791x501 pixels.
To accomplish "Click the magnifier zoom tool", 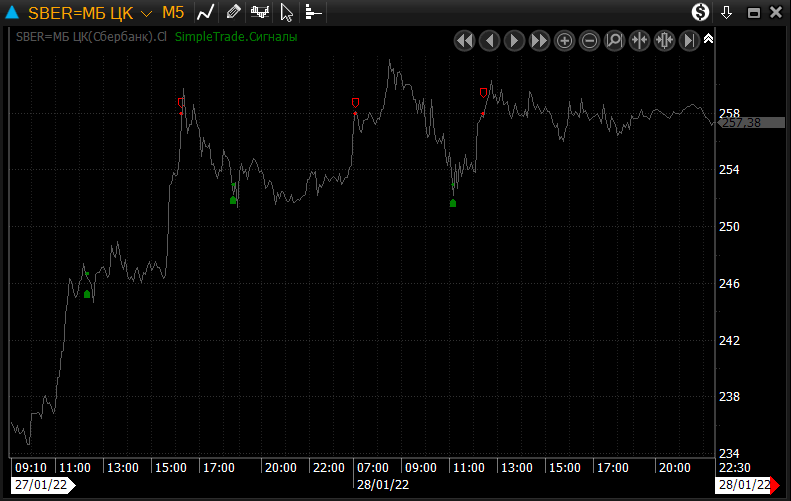I will click(614, 41).
